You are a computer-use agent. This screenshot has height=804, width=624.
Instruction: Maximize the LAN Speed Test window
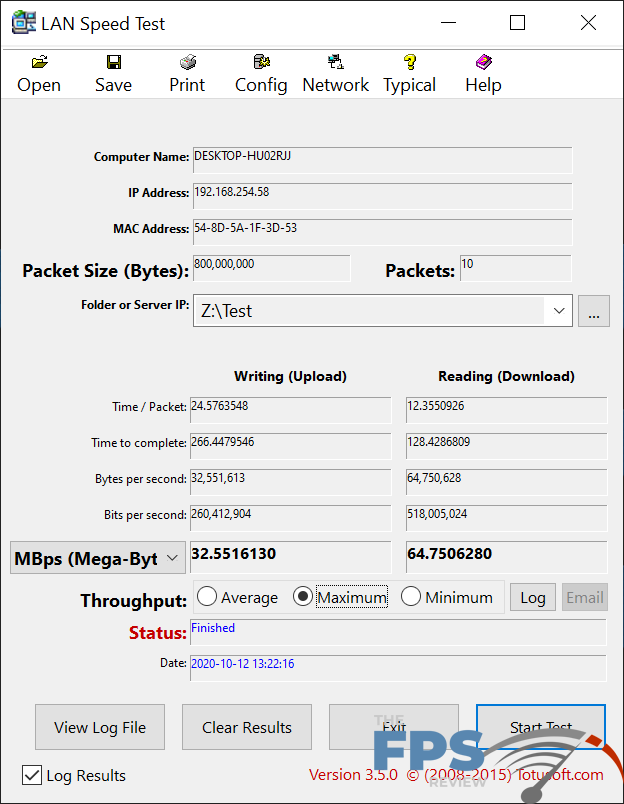tap(517, 23)
